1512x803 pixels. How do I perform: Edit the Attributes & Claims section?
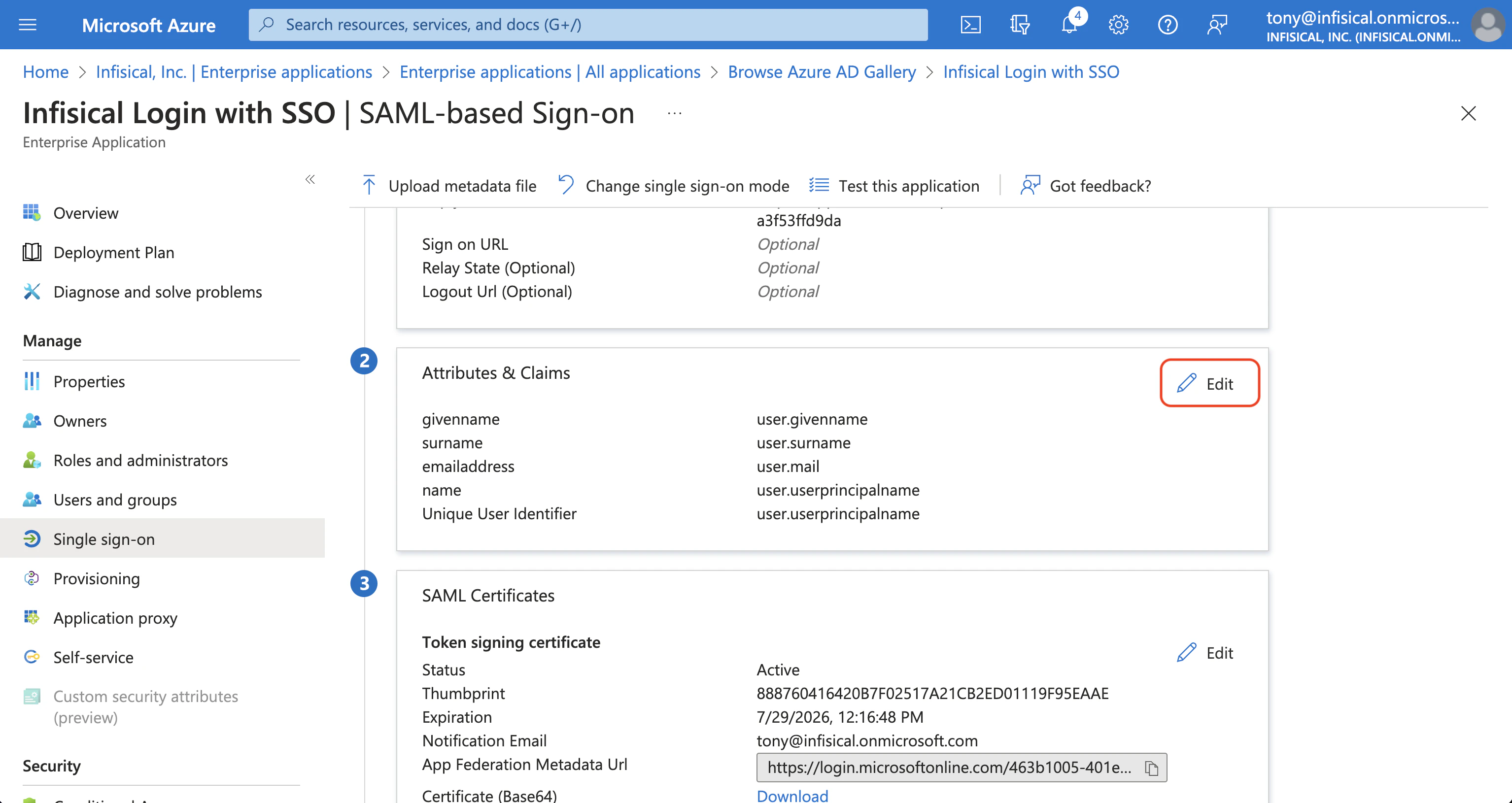[1210, 383]
